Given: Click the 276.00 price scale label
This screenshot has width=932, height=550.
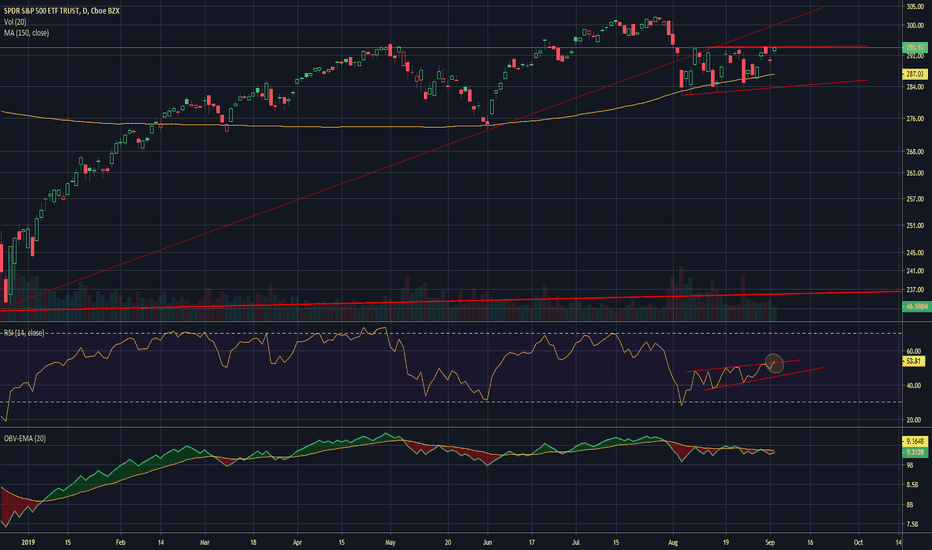Looking at the screenshot, I should pos(915,119).
